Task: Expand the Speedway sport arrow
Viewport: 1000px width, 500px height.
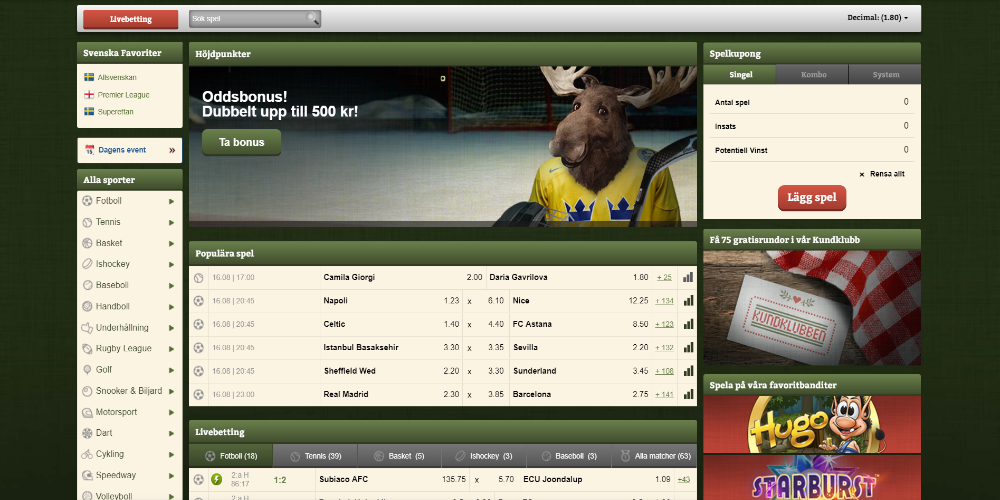Action: coord(172,475)
